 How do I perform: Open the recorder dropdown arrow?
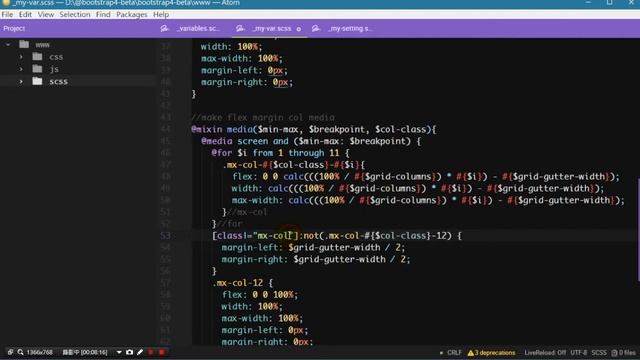[x=119, y=352]
